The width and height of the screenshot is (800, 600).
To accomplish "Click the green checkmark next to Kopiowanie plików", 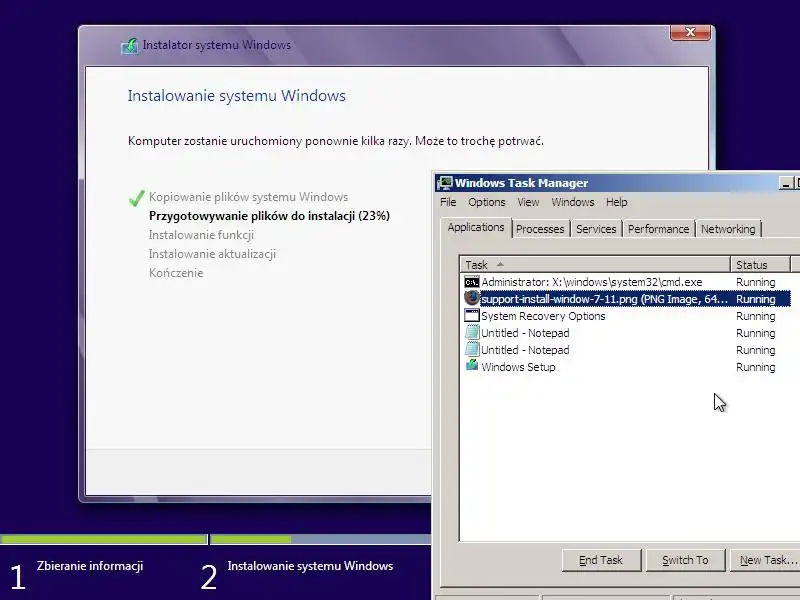I will 137,197.
